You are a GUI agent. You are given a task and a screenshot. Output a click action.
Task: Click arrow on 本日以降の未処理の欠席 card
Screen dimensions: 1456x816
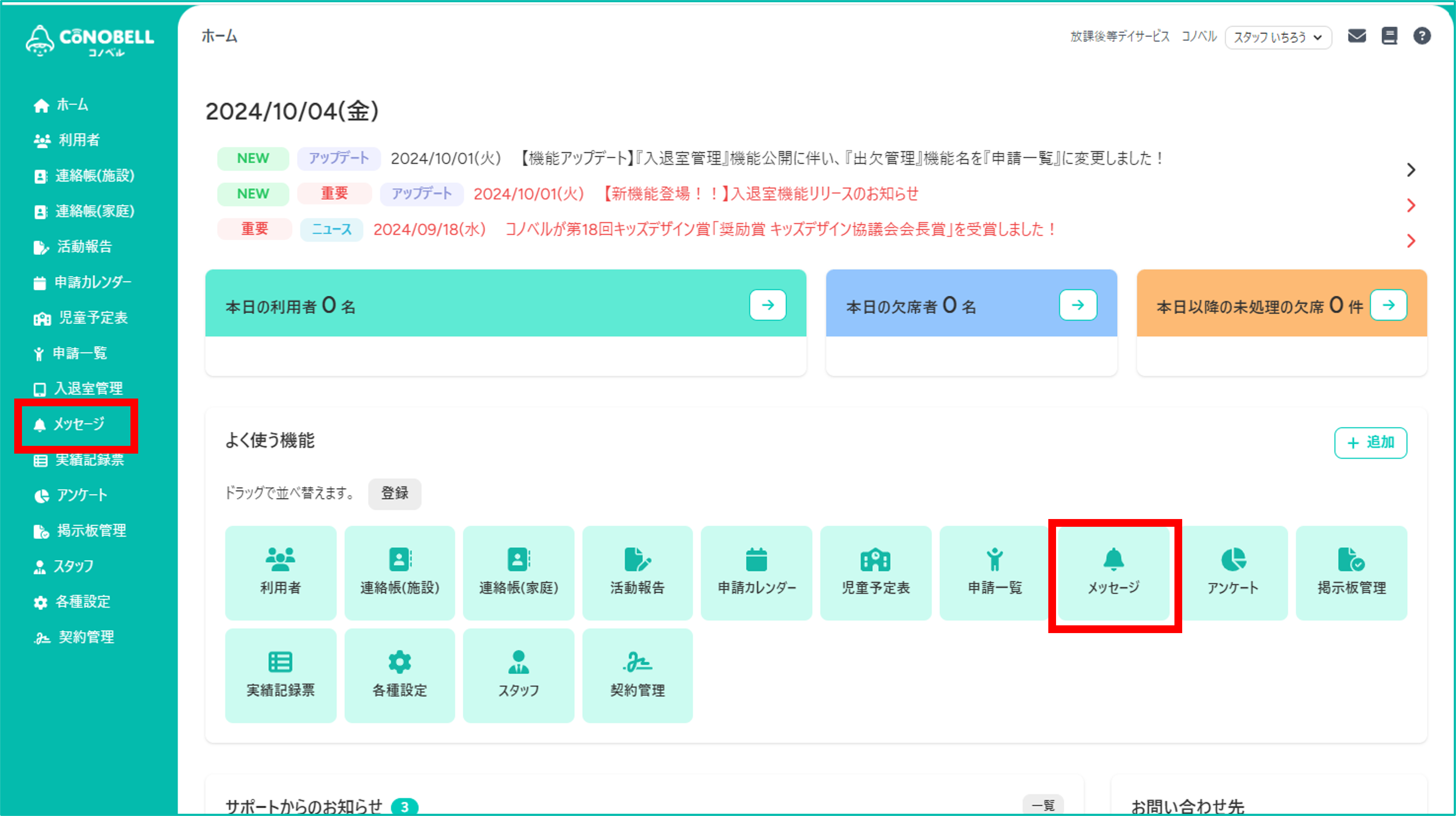tap(1388, 305)
